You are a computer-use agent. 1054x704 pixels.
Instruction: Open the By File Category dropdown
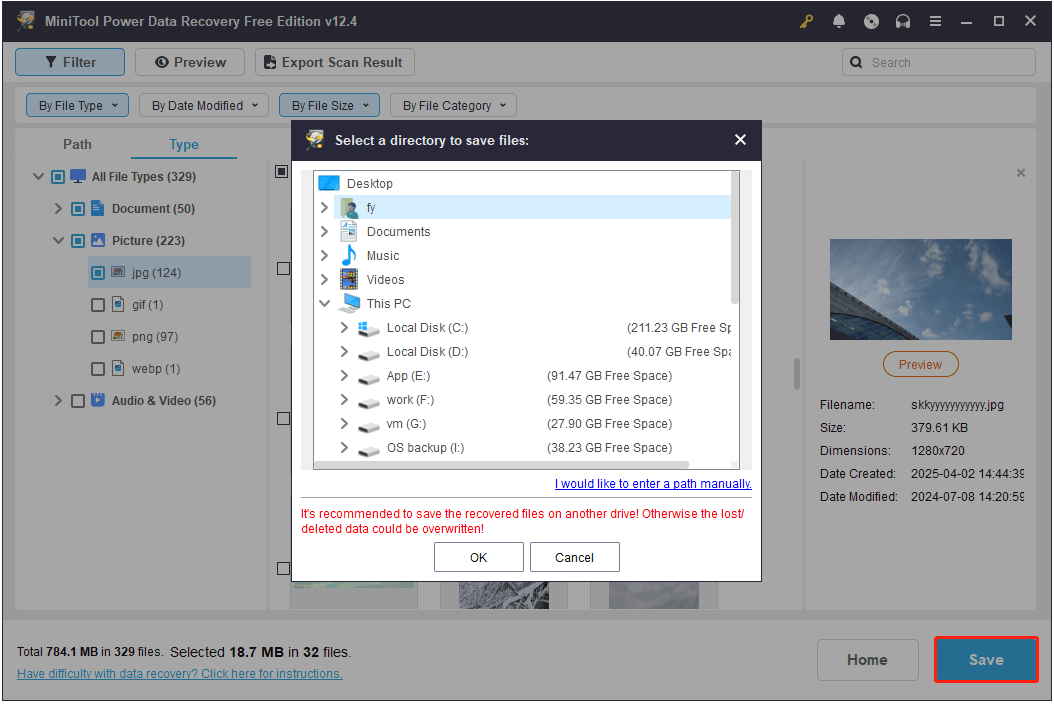click(453, 105)
